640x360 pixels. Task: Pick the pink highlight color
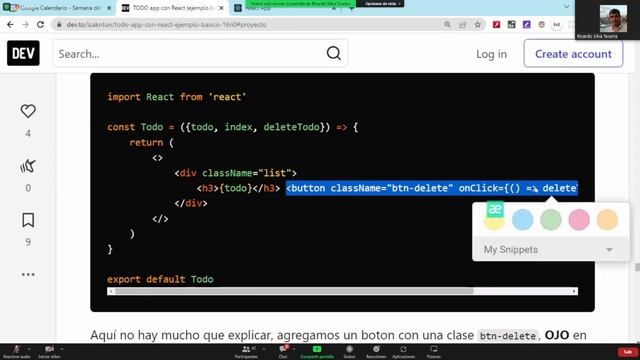[x=579, y=220]
